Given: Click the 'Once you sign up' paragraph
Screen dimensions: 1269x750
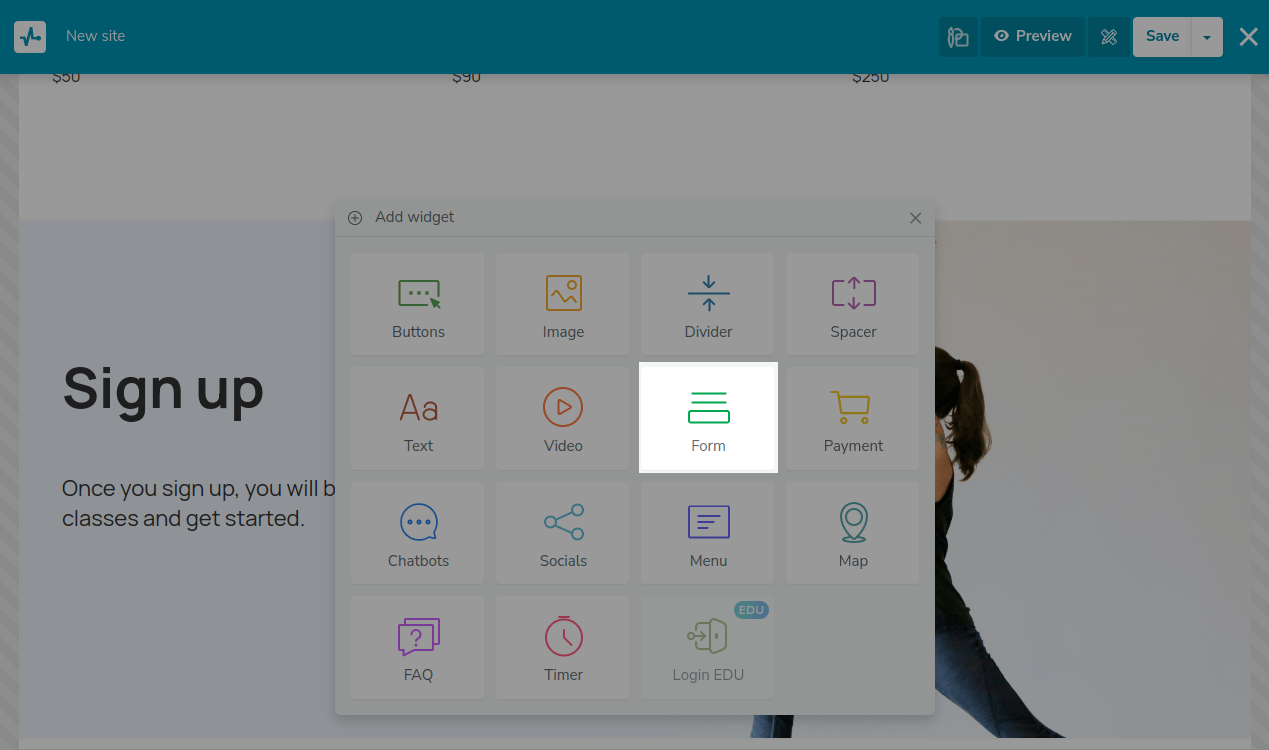Looking at the screenshot, I should coord(198,503).
